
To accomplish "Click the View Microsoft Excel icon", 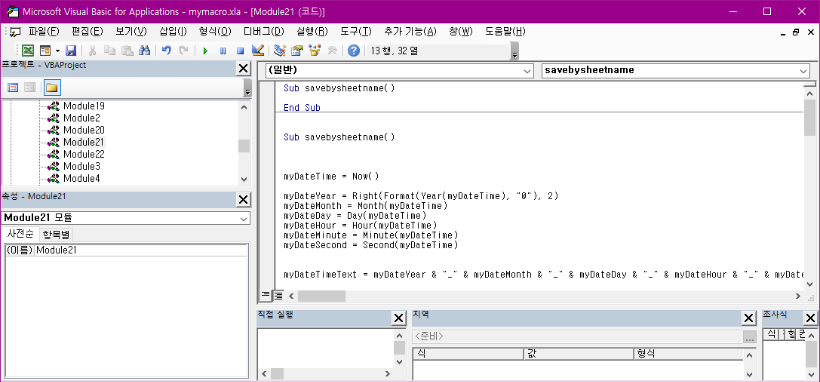I will (28, 51).
